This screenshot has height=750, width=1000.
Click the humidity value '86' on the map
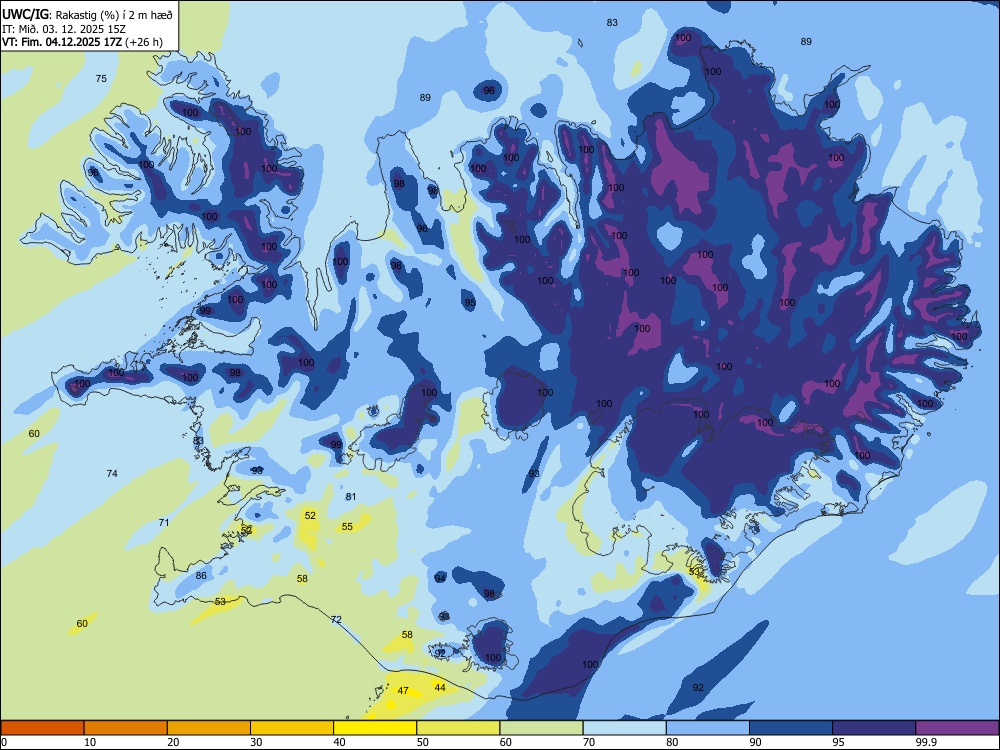(x=201, y=575)
